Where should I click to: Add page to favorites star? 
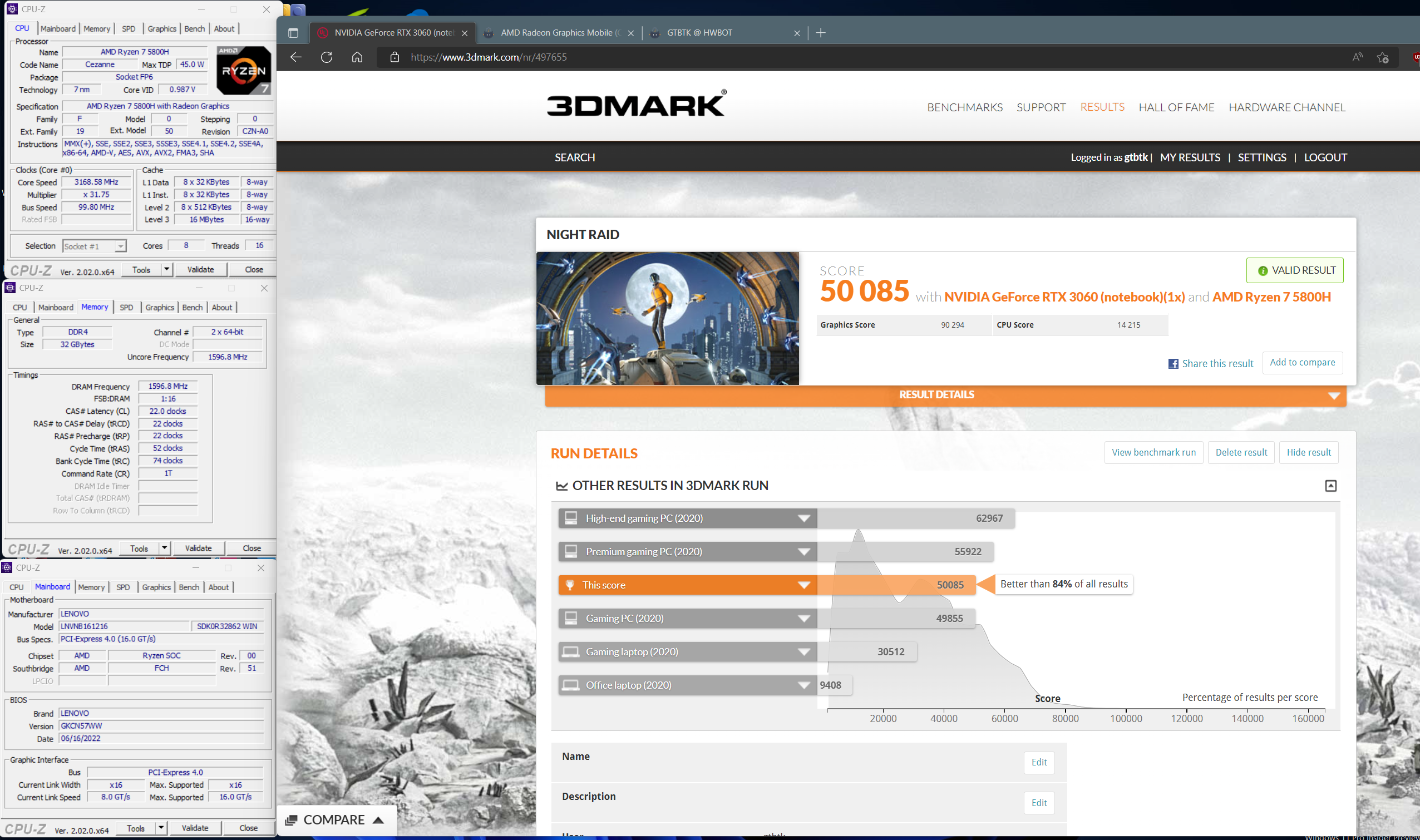pos(1383,57)
